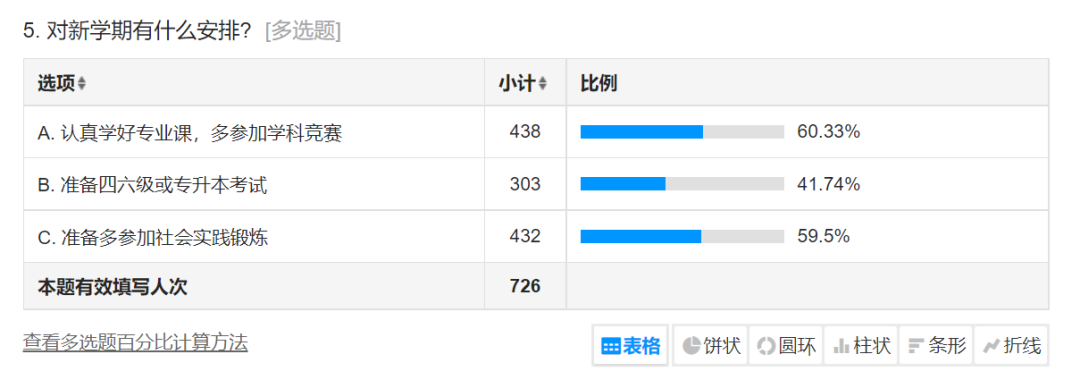Display the 折线 line chart
The image size is (1080, 388).
(x=1011, y=345)
